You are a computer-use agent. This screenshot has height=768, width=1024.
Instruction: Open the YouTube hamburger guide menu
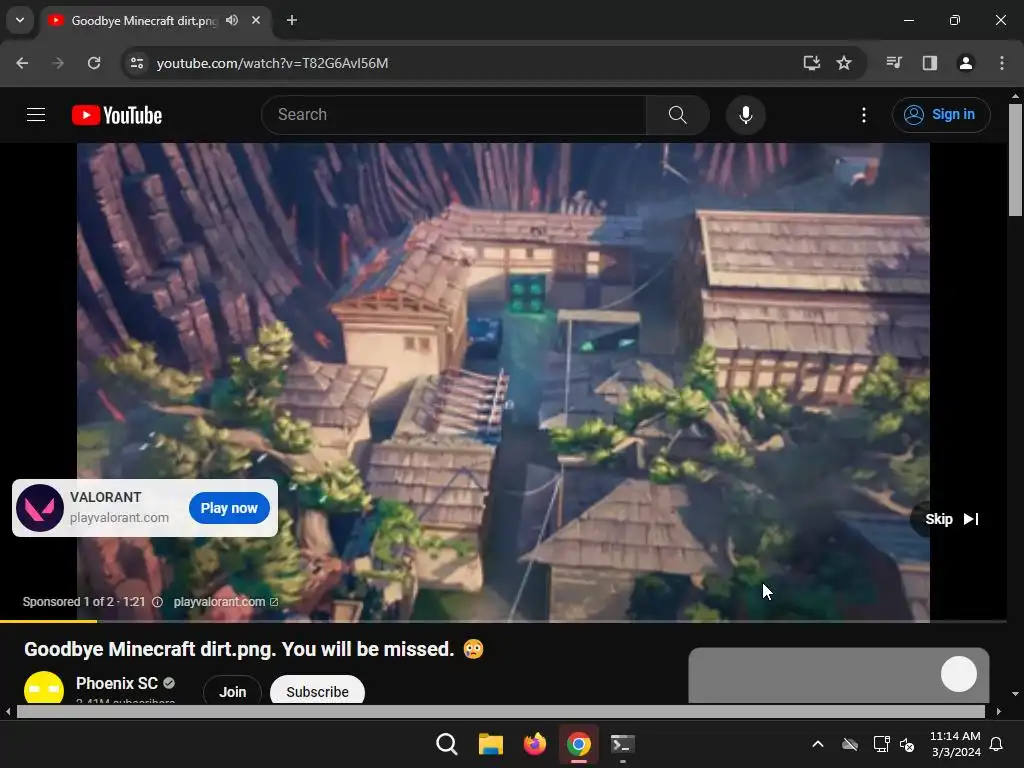coord(36,115)
